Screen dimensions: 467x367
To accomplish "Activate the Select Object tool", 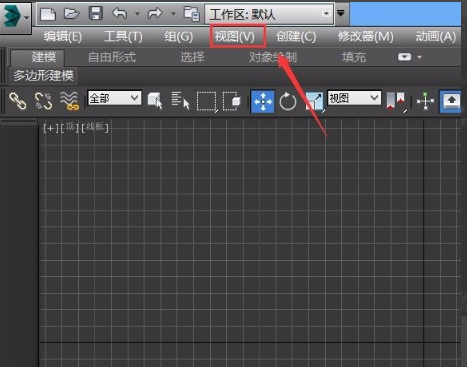I will pyautogui.click(x=155, y=101).
